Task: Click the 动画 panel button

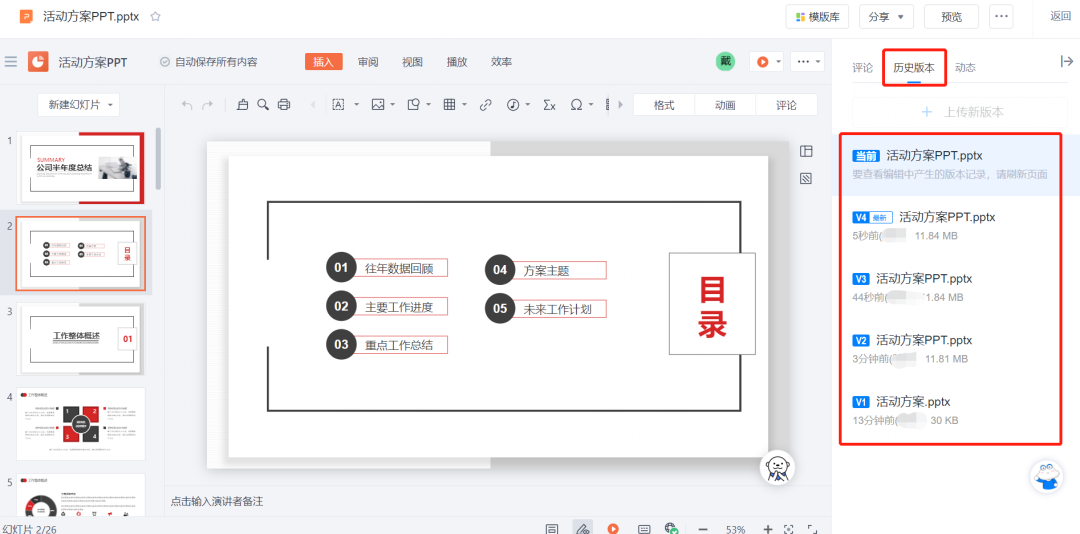Action: pos(725,105)
